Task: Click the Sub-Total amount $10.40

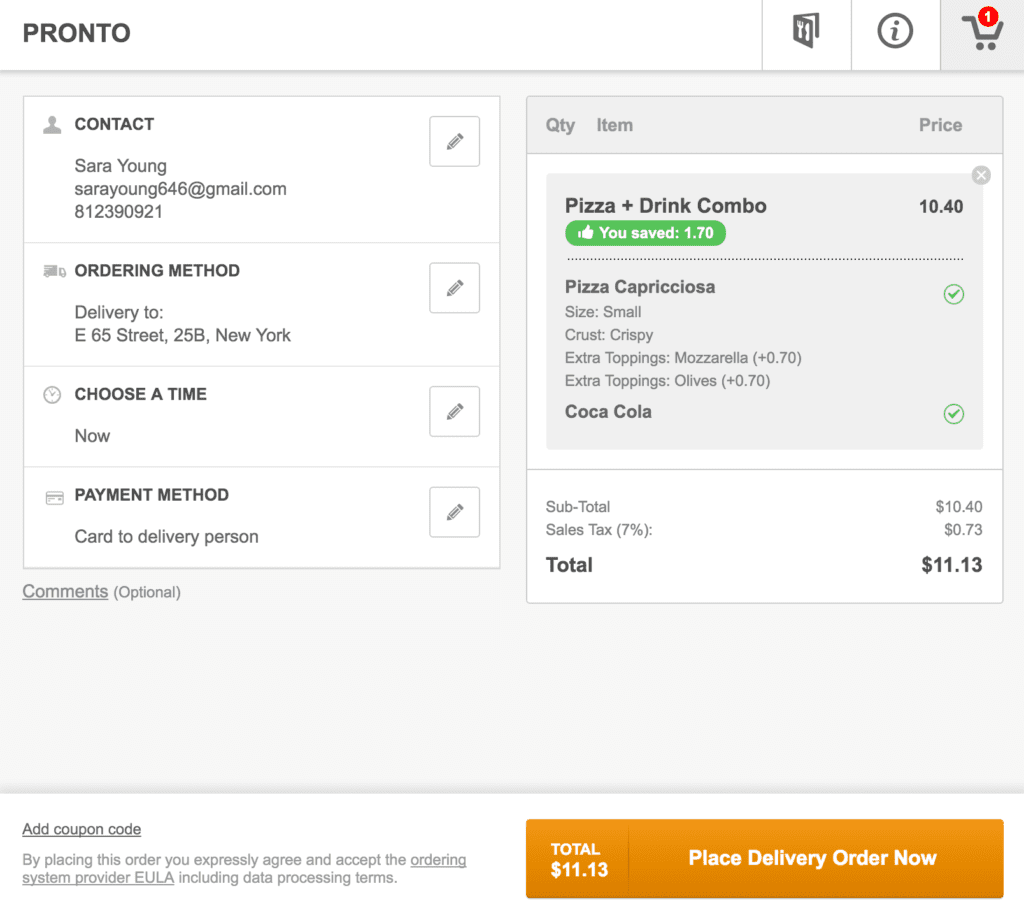Action: coord(959,507)
